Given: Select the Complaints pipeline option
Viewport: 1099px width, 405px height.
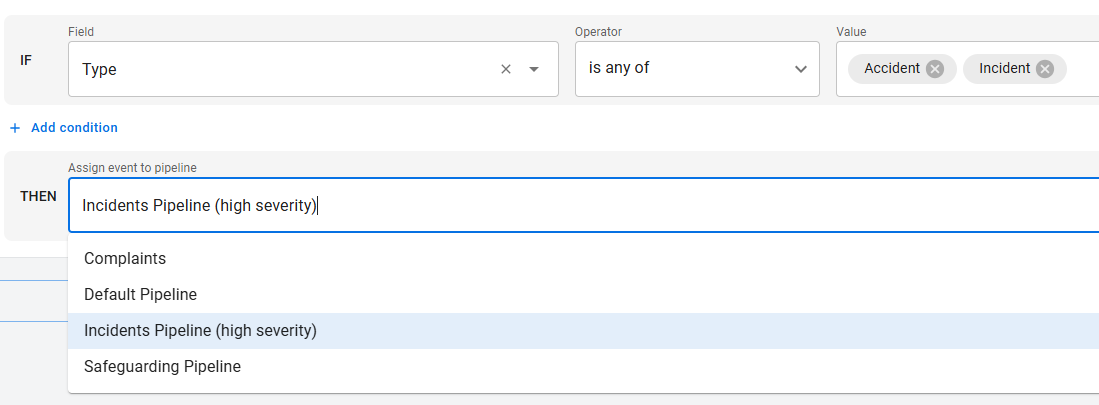Looking at the screenshot, I should coord(125,258).
